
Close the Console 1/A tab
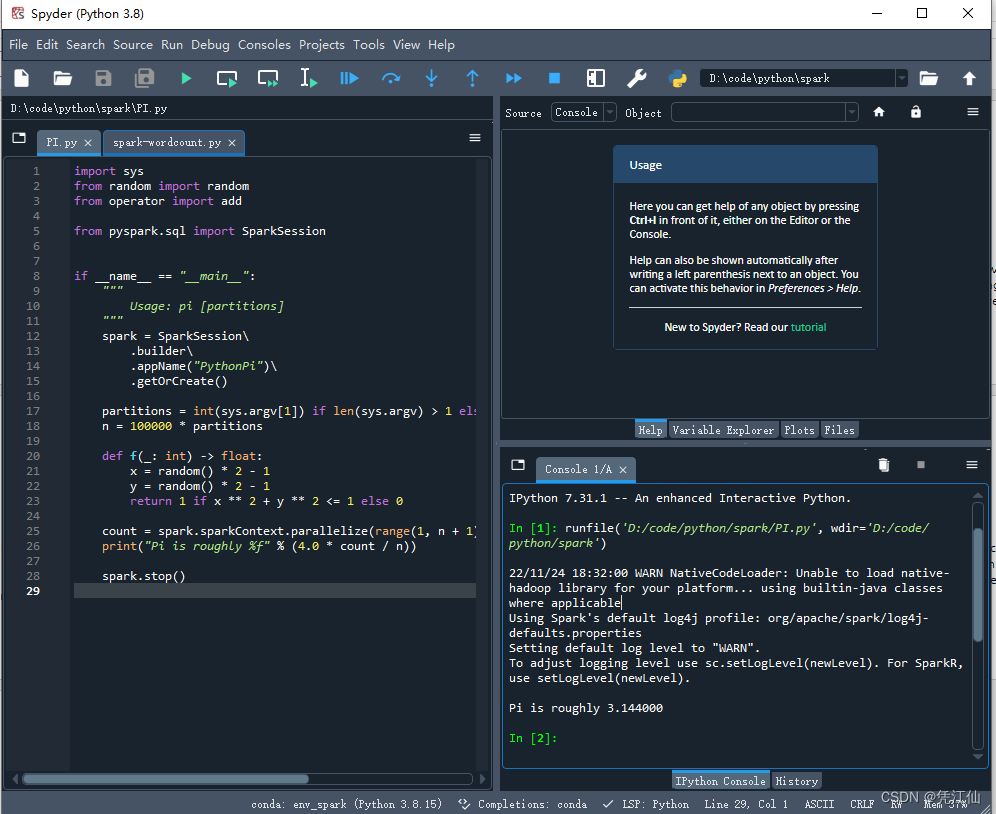(x=623, y=470)
